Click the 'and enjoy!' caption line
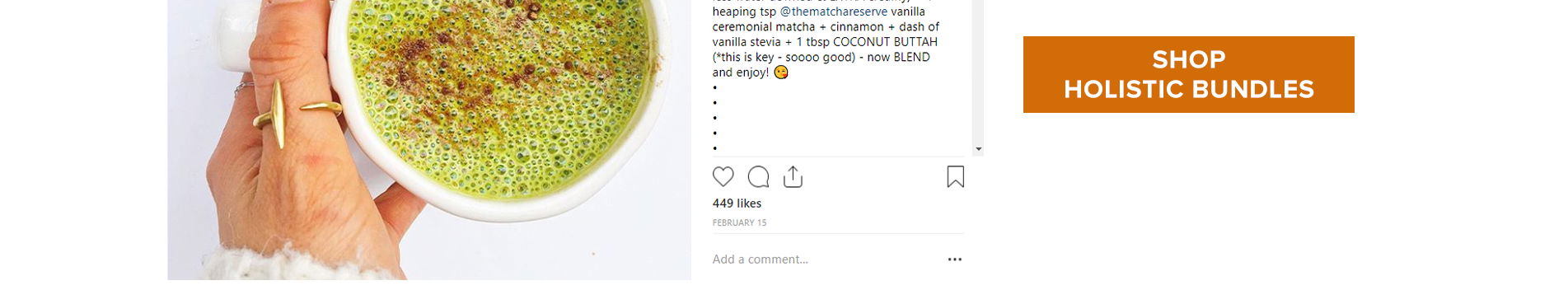The image size is (1568, 304). (740, 72)
